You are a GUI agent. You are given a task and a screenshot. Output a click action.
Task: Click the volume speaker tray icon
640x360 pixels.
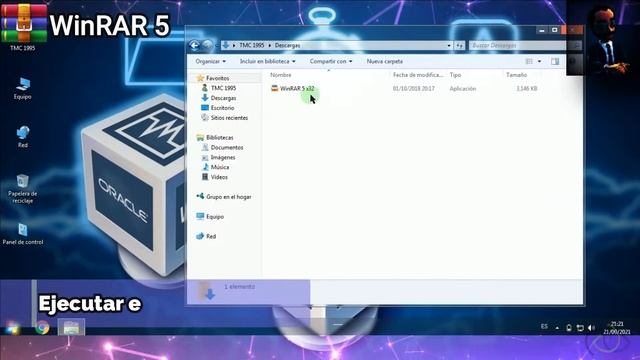591,327
